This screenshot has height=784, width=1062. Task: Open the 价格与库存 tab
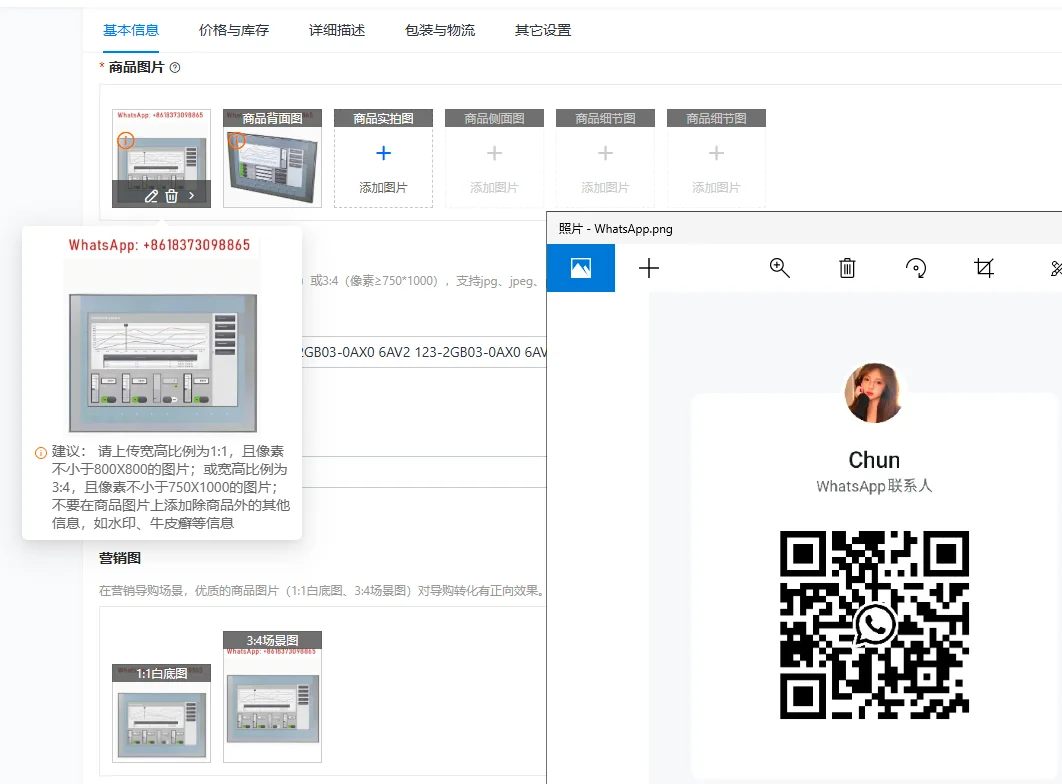(x=234, y=30)
